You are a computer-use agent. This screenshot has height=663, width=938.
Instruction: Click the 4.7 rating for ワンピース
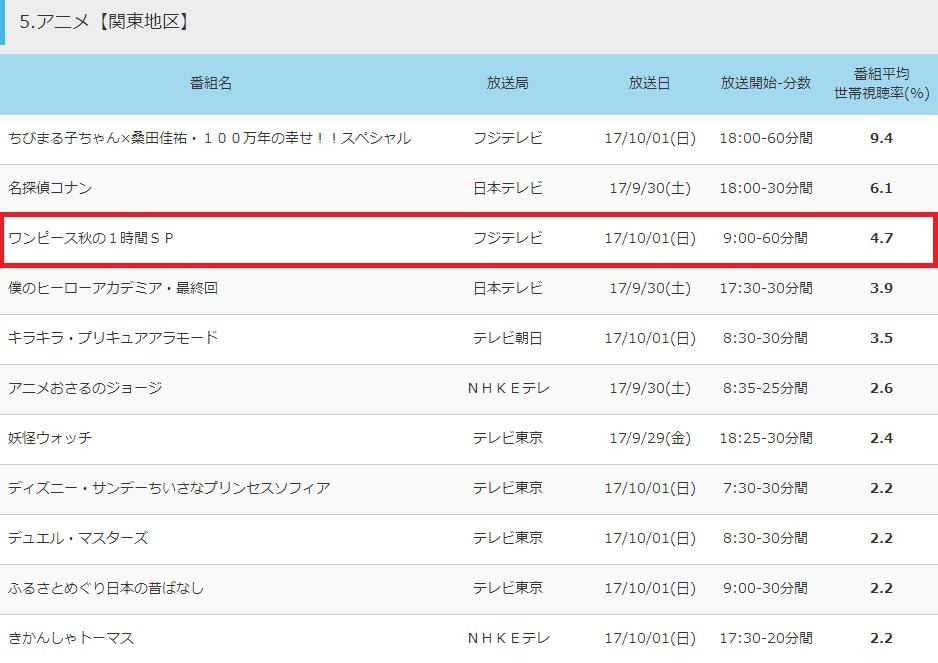pos(881,238)
